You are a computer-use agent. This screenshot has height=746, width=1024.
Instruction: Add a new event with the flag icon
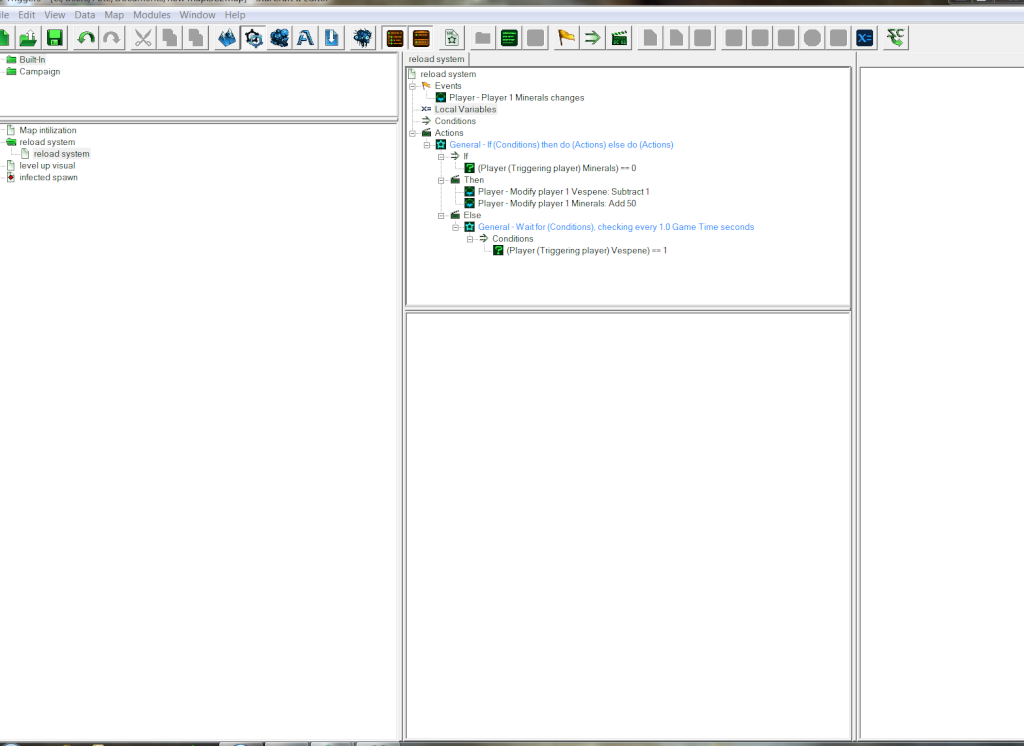[x=566, y=38]
